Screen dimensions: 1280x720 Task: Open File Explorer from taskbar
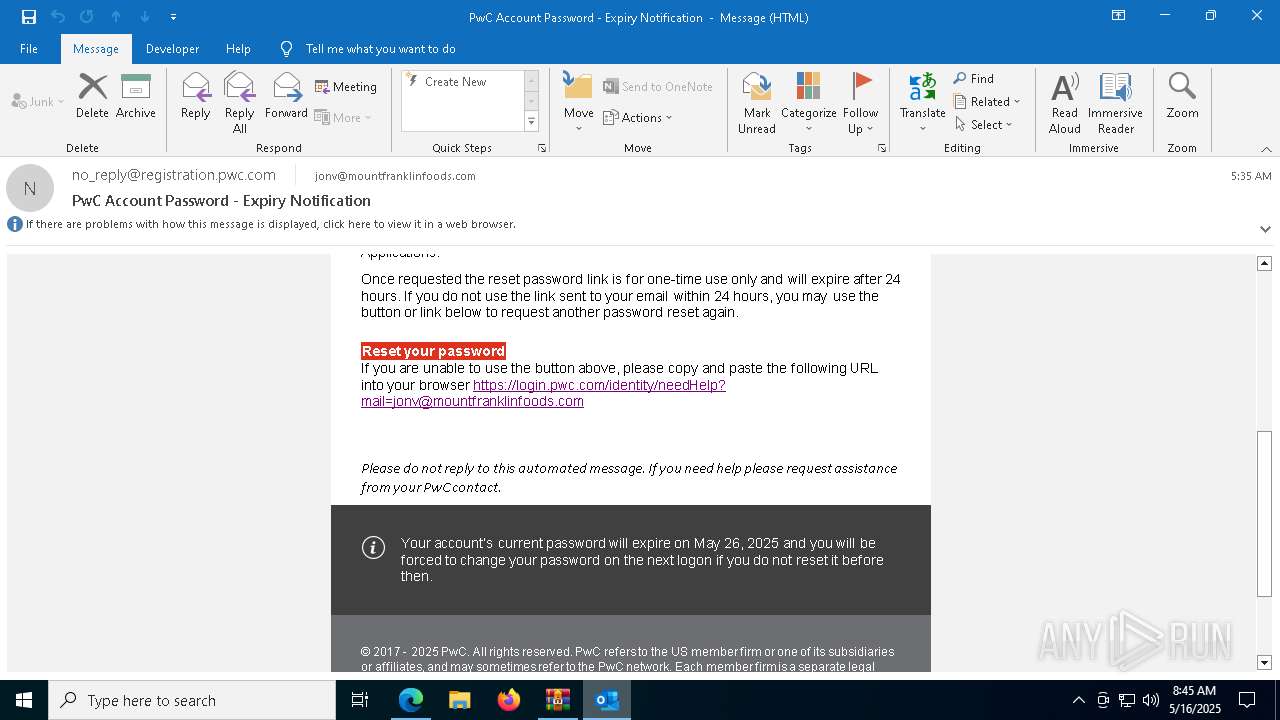460,700
